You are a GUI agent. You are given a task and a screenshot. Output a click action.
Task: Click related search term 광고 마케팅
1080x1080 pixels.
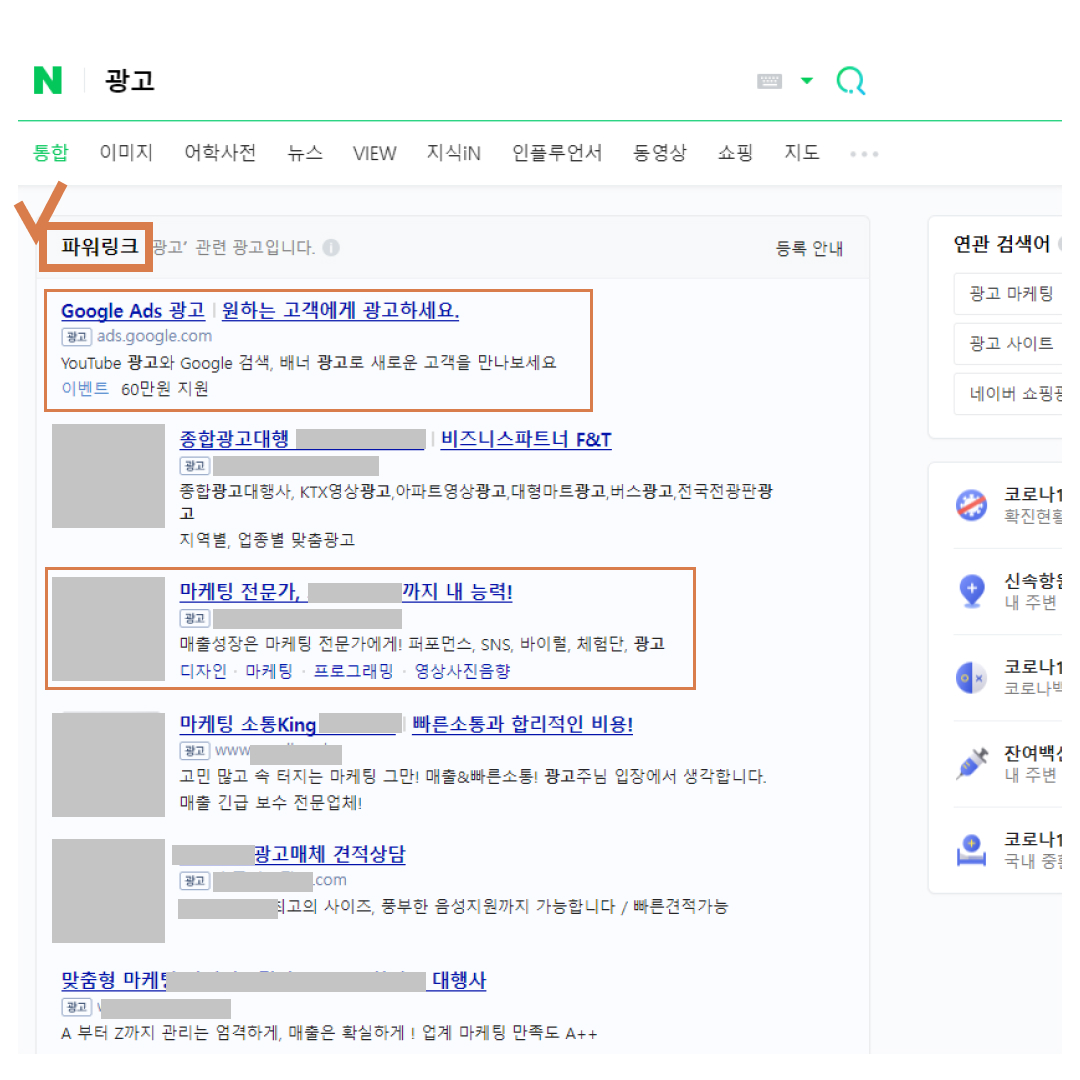(1013, 294)
